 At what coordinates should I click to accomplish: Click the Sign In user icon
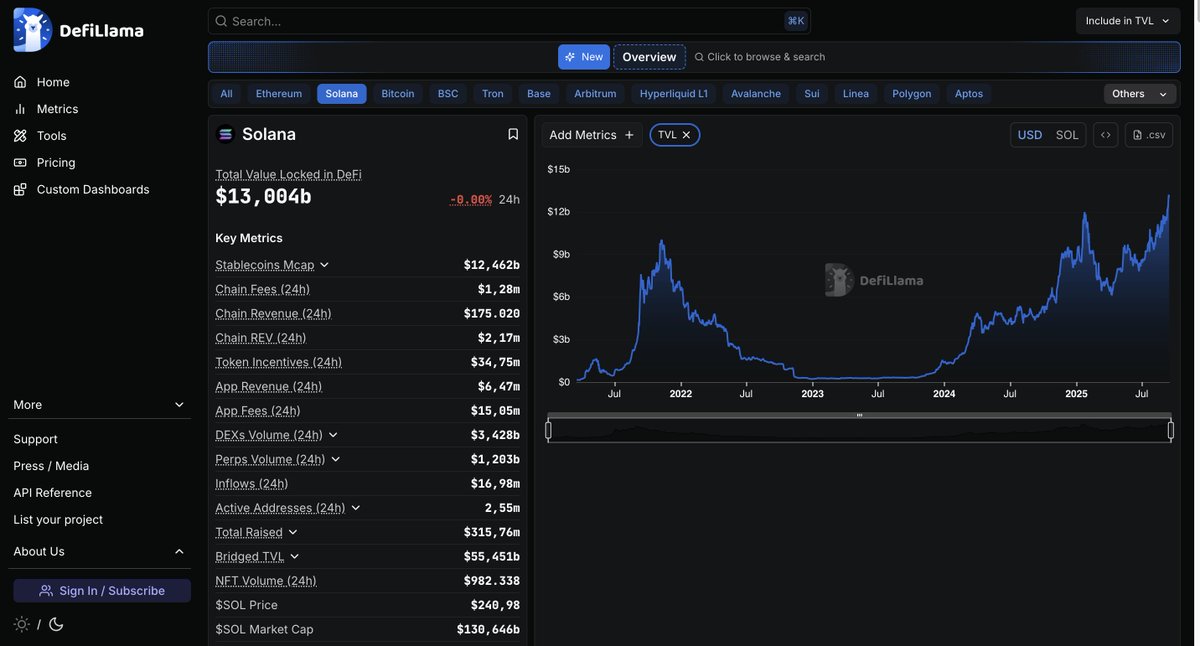[46, 591]
